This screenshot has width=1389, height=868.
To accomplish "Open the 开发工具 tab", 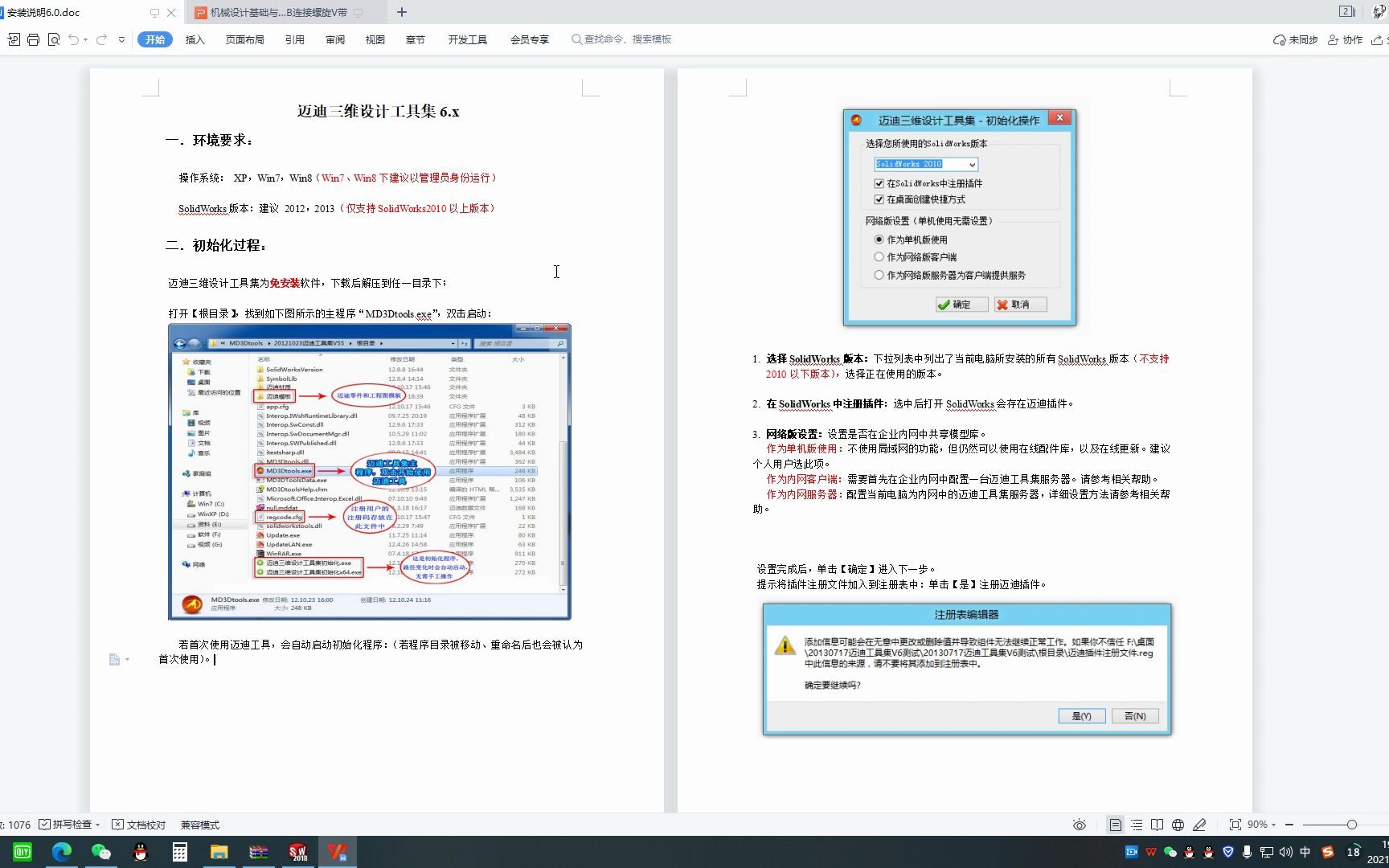I will (x=468, y=39).
